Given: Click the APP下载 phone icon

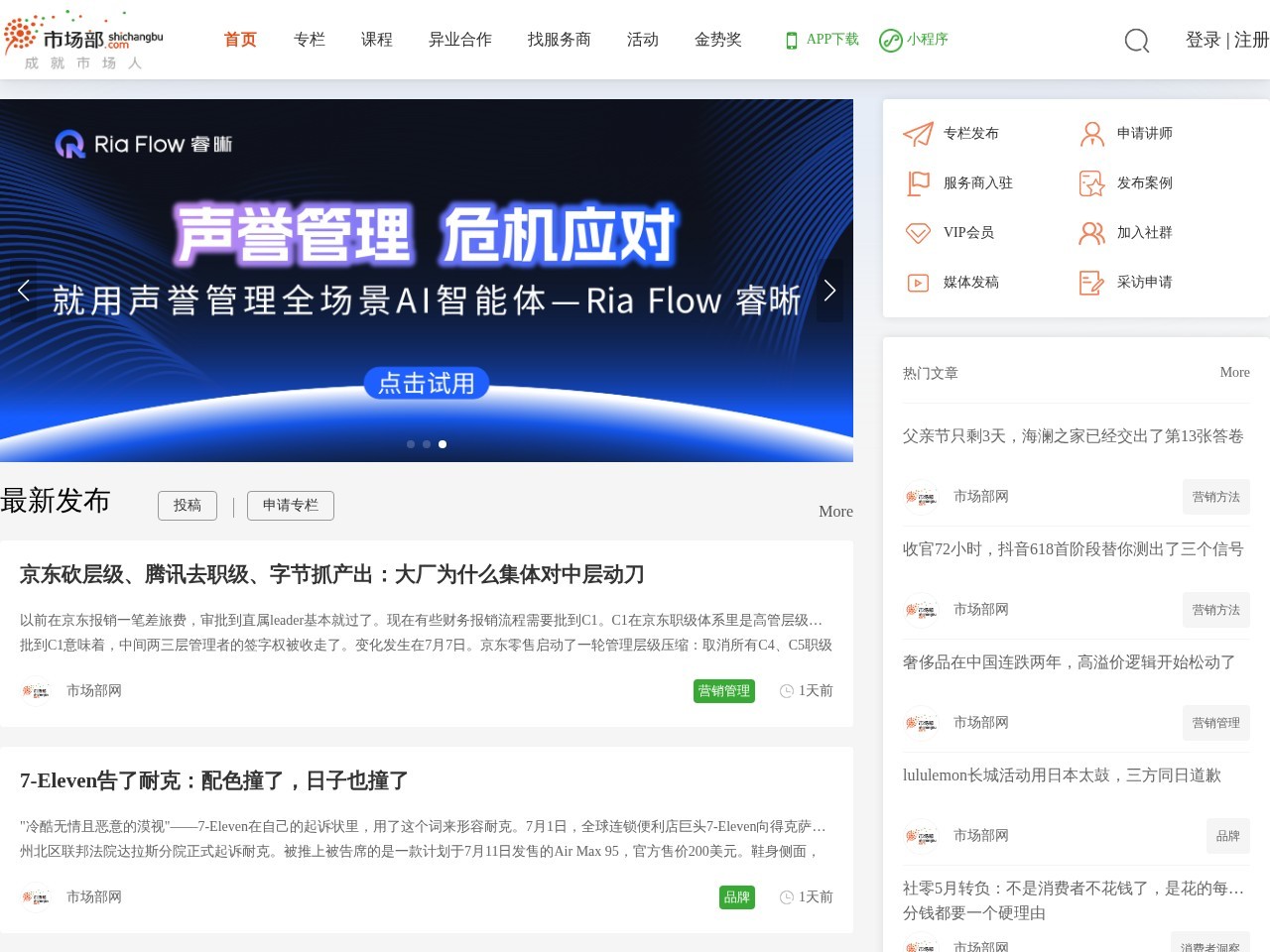Looking at the screenshot, I should point(792,41).
